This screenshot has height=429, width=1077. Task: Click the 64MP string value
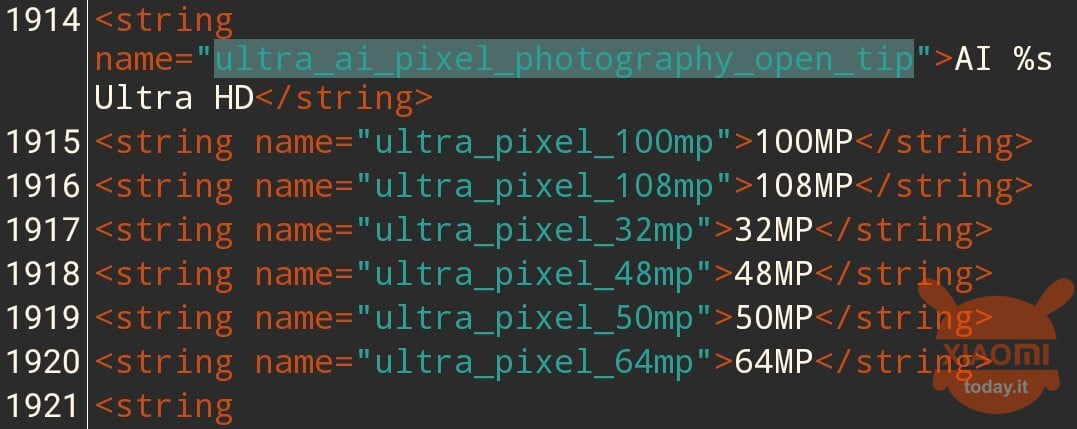(x=773, y=362)
